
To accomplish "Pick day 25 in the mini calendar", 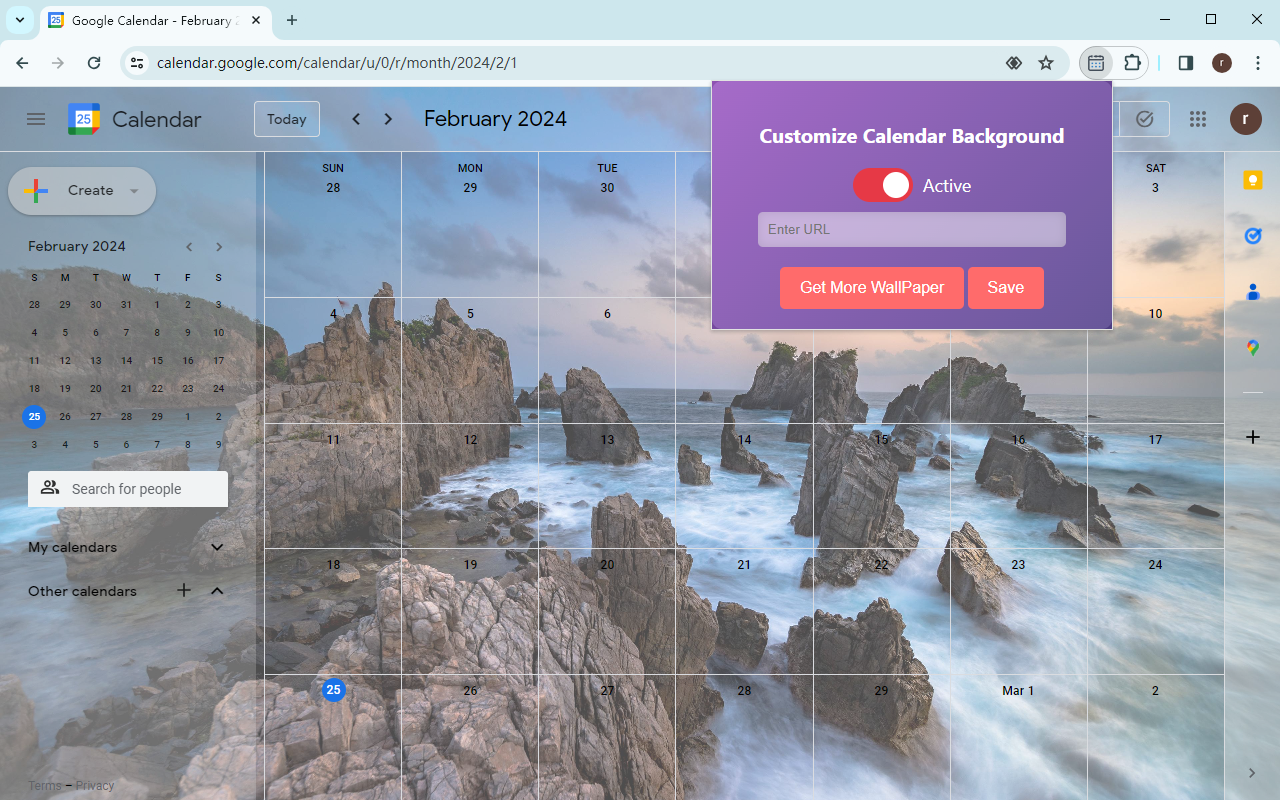I will point(35,417).
